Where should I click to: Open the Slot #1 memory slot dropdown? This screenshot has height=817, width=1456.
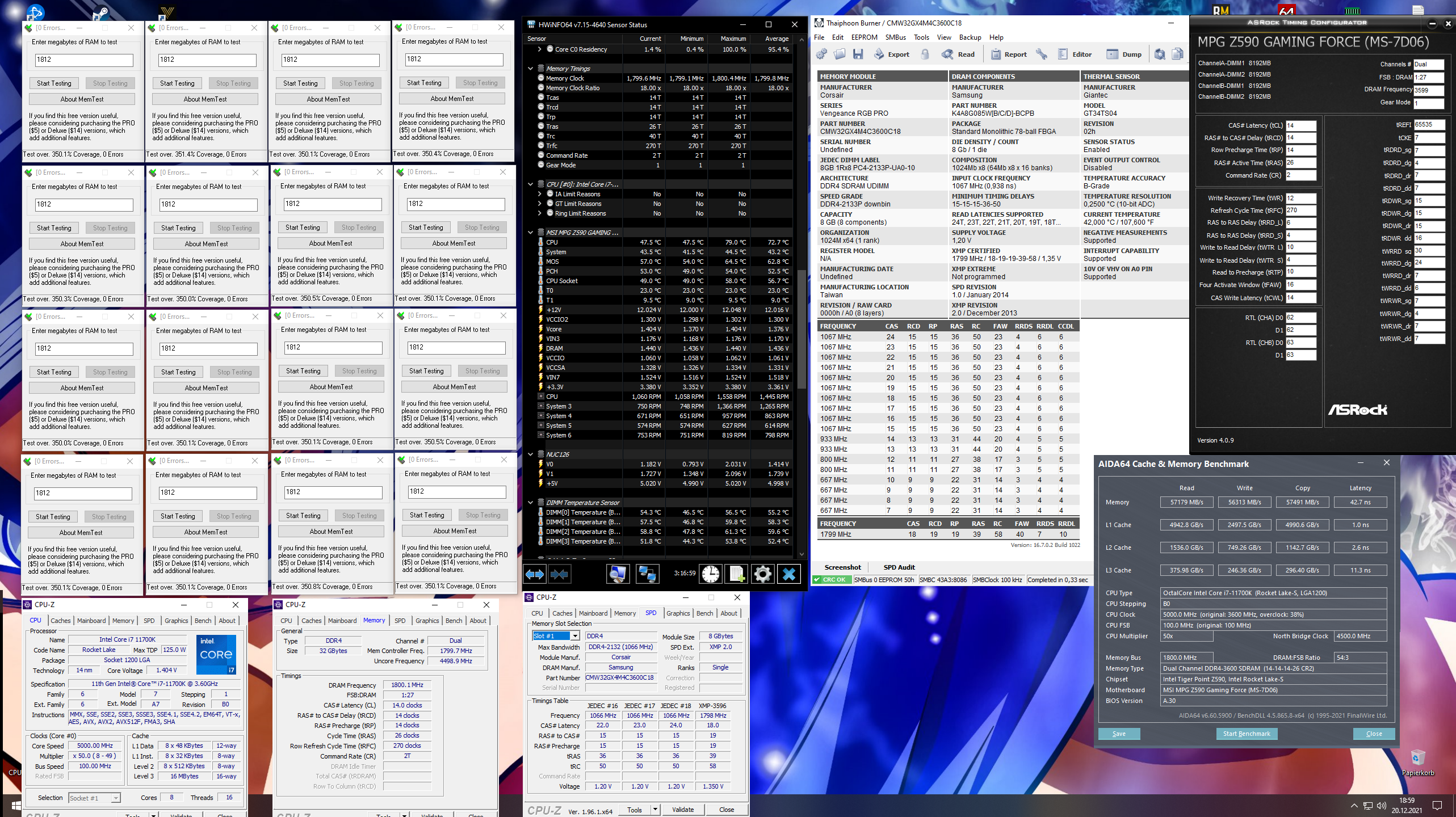tap(576, 636)
